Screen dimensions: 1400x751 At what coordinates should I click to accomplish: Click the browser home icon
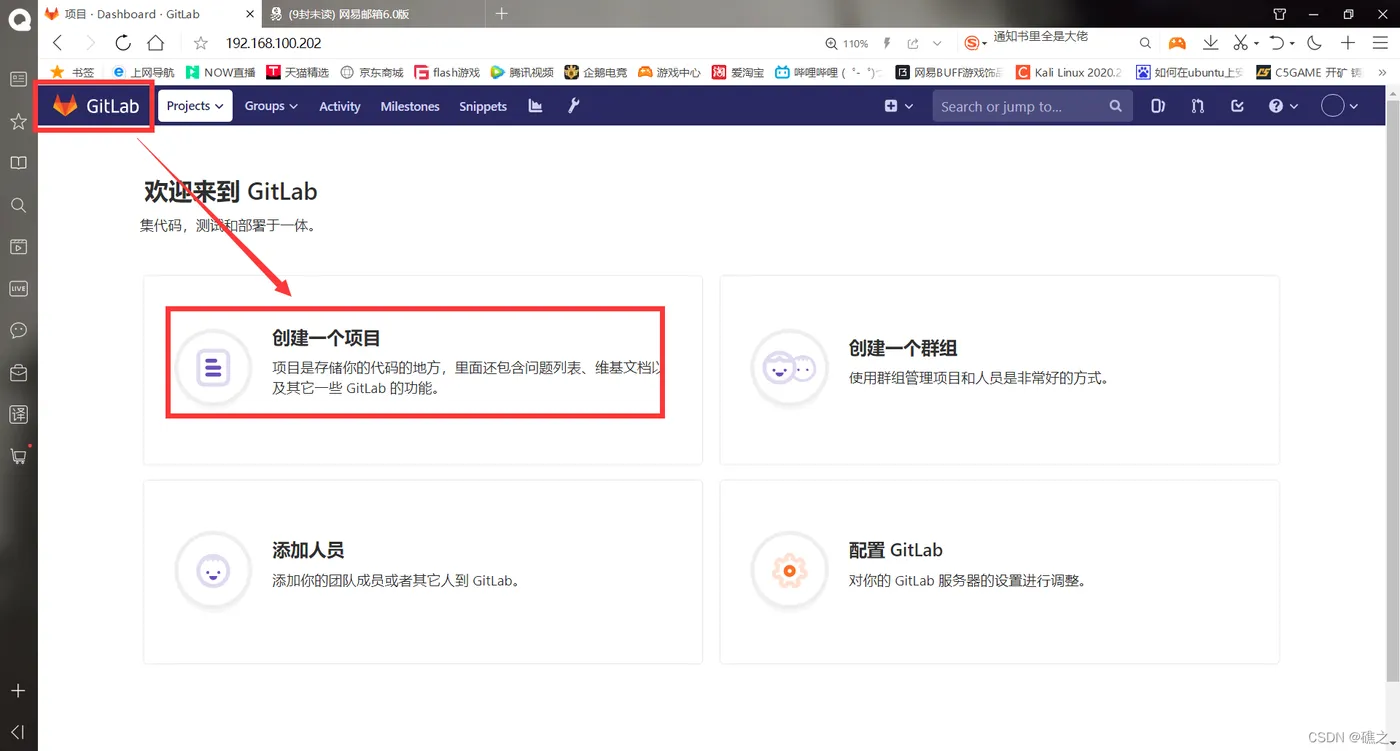[156, 43]
